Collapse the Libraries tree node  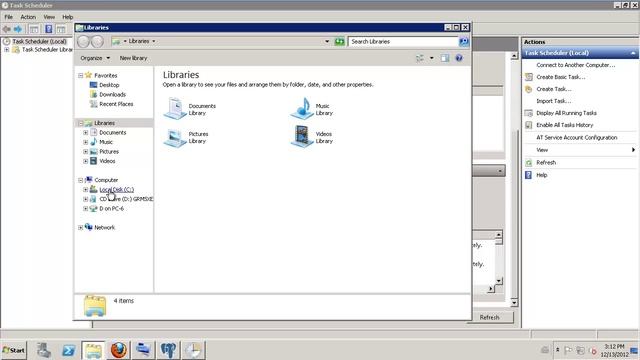tap(80, 123)
